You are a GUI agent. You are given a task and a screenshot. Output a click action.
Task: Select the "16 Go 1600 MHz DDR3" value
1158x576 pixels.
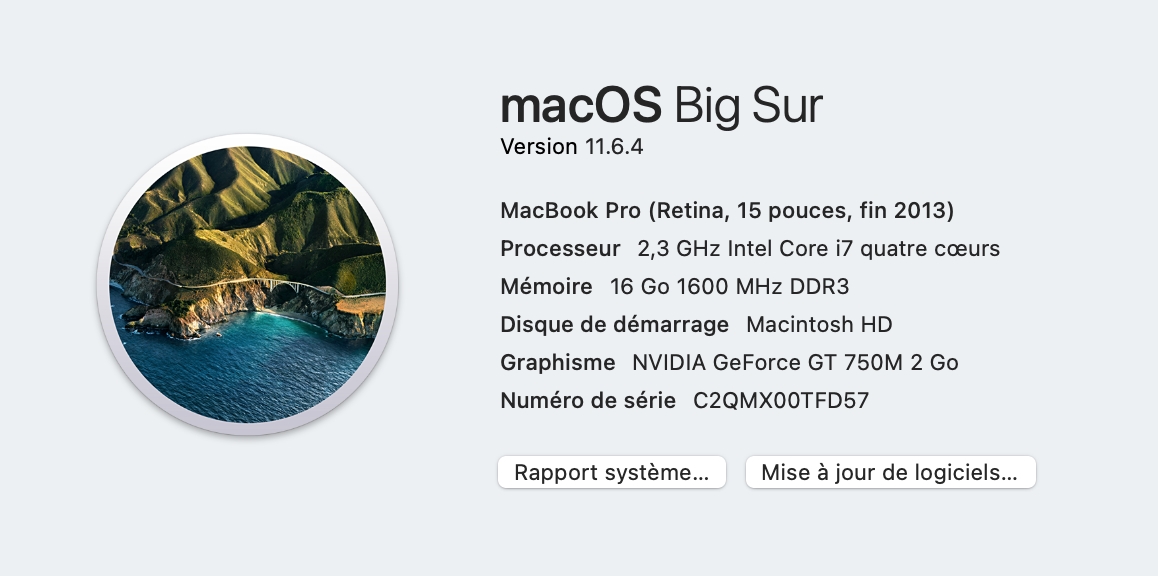pyautogui.click(x=729, y=287)
